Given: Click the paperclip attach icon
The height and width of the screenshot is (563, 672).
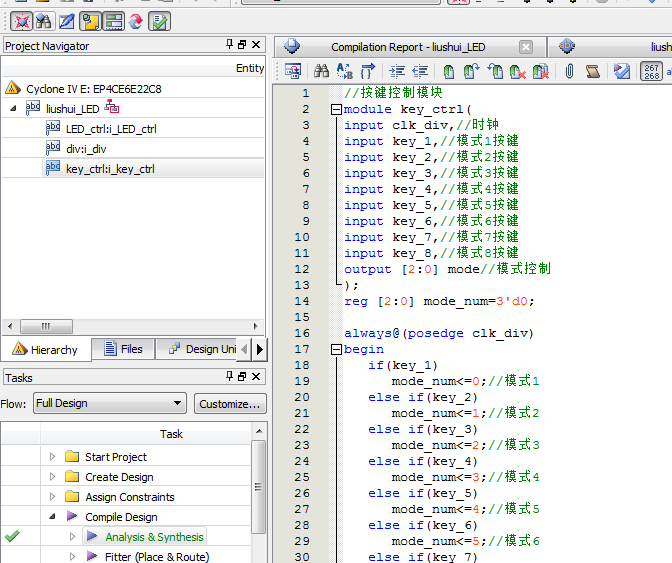Looking at the screenshot, I should click(569, 71).
